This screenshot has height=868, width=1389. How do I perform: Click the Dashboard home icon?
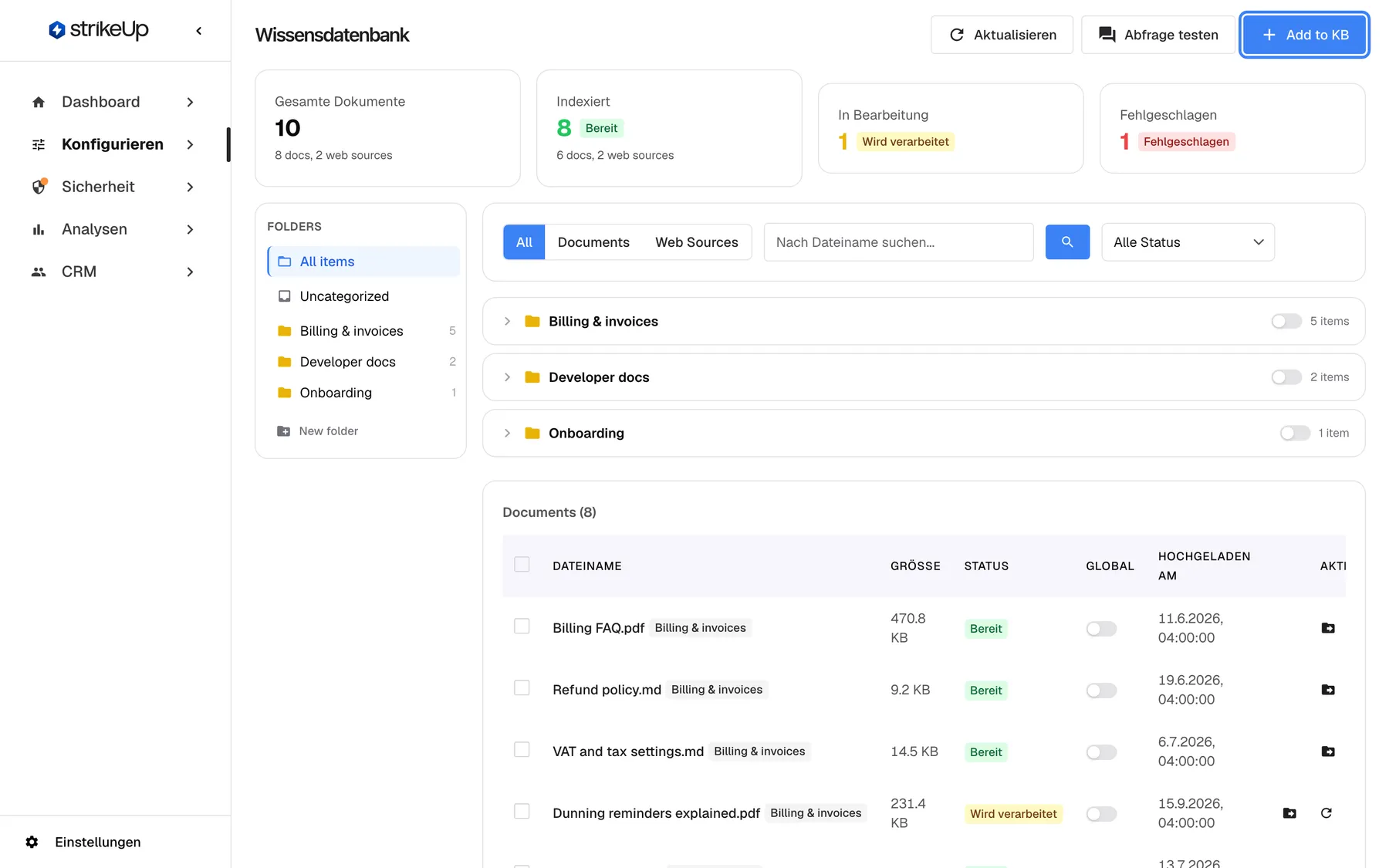pos(39,102)
